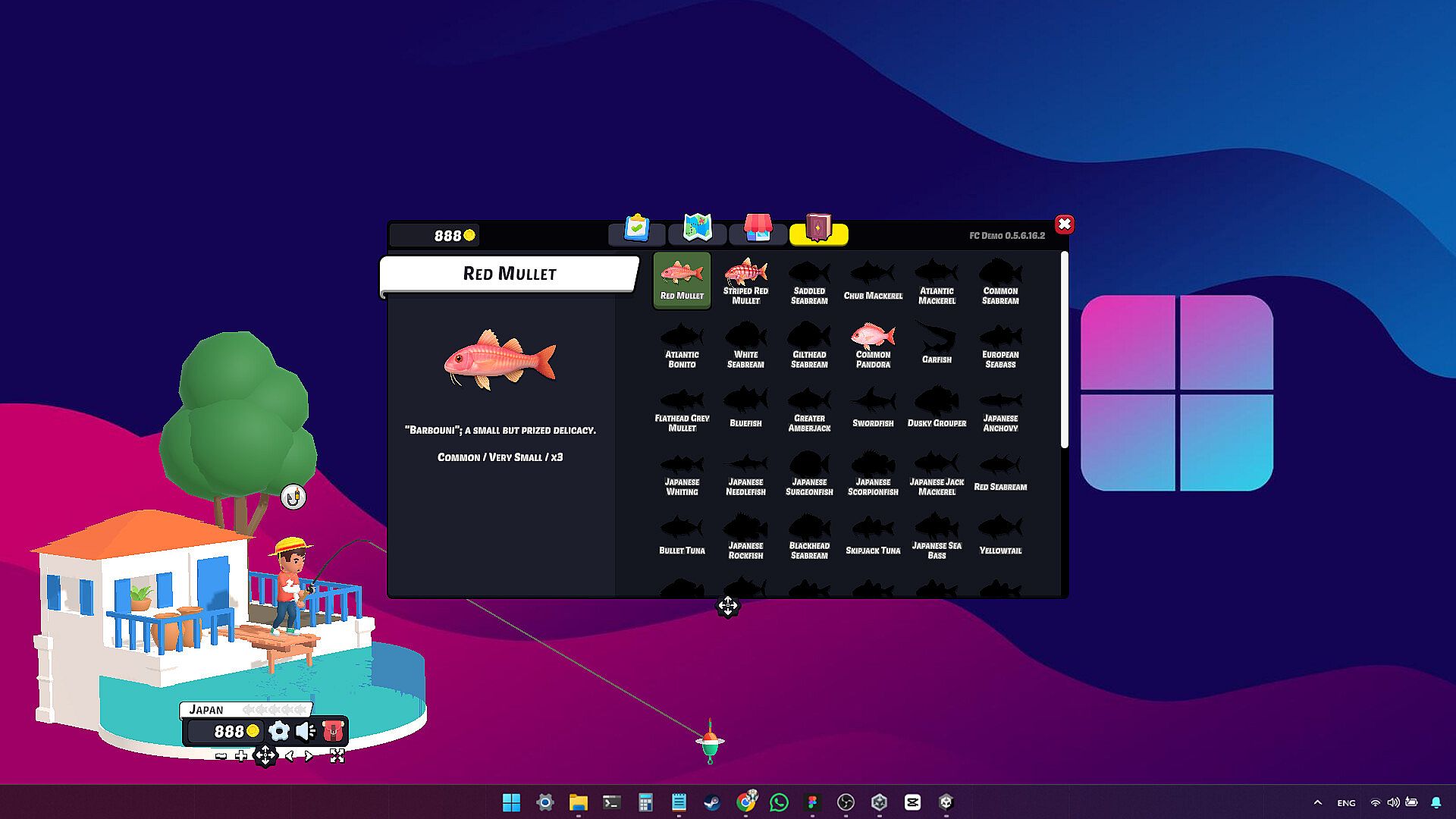The width and height of the screenshot is (1456, 819).
Task: Open settings gear in island HUD
Action: [x=279, y=731]
